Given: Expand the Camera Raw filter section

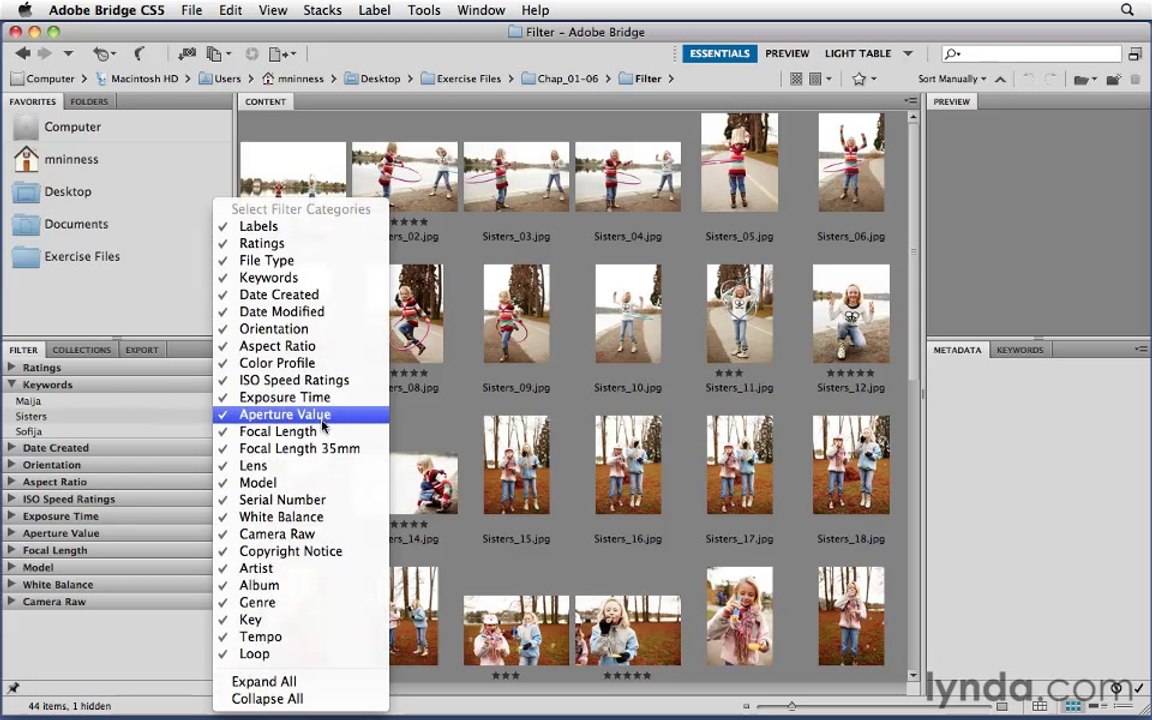Looking at the screenshot, I should [x=12, y=600].
